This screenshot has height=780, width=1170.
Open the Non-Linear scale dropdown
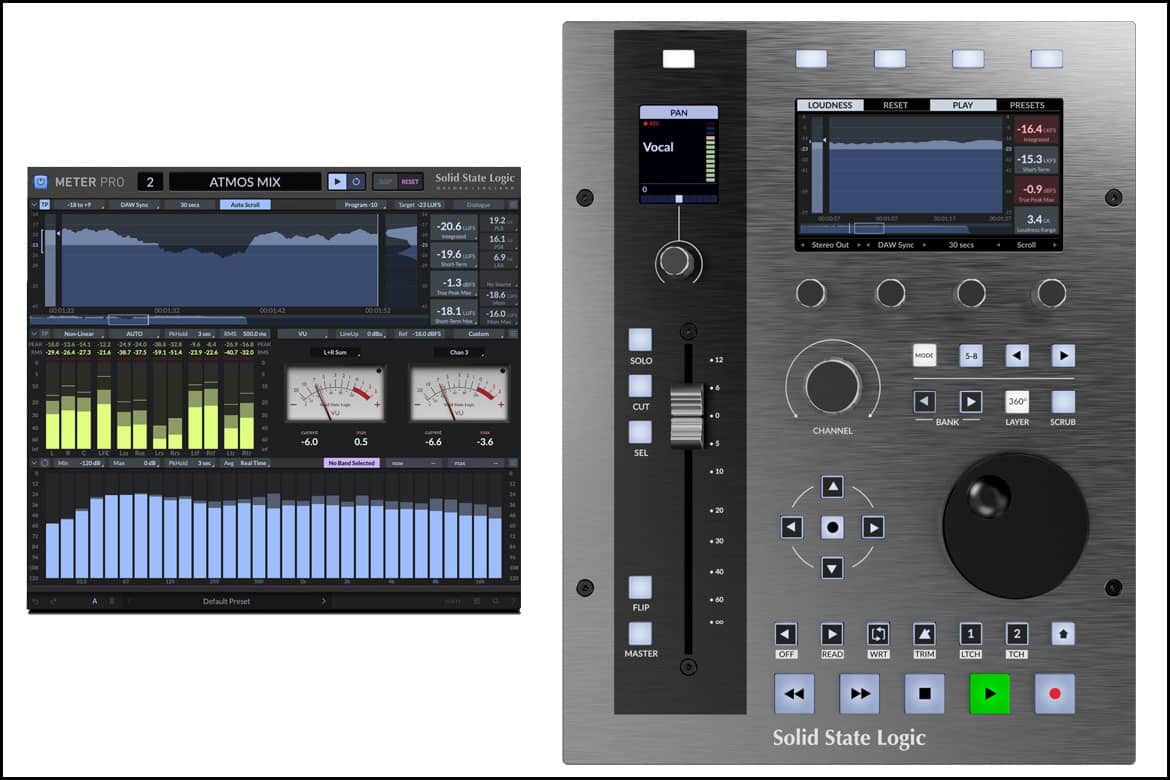coord(79,334)
